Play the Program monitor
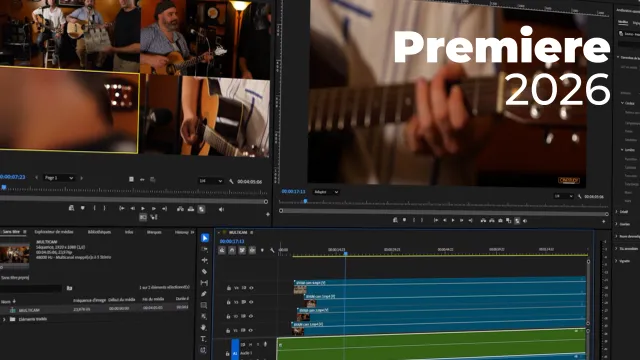The image size is (640, 360). pyautogui.click(x=453, y=220)
